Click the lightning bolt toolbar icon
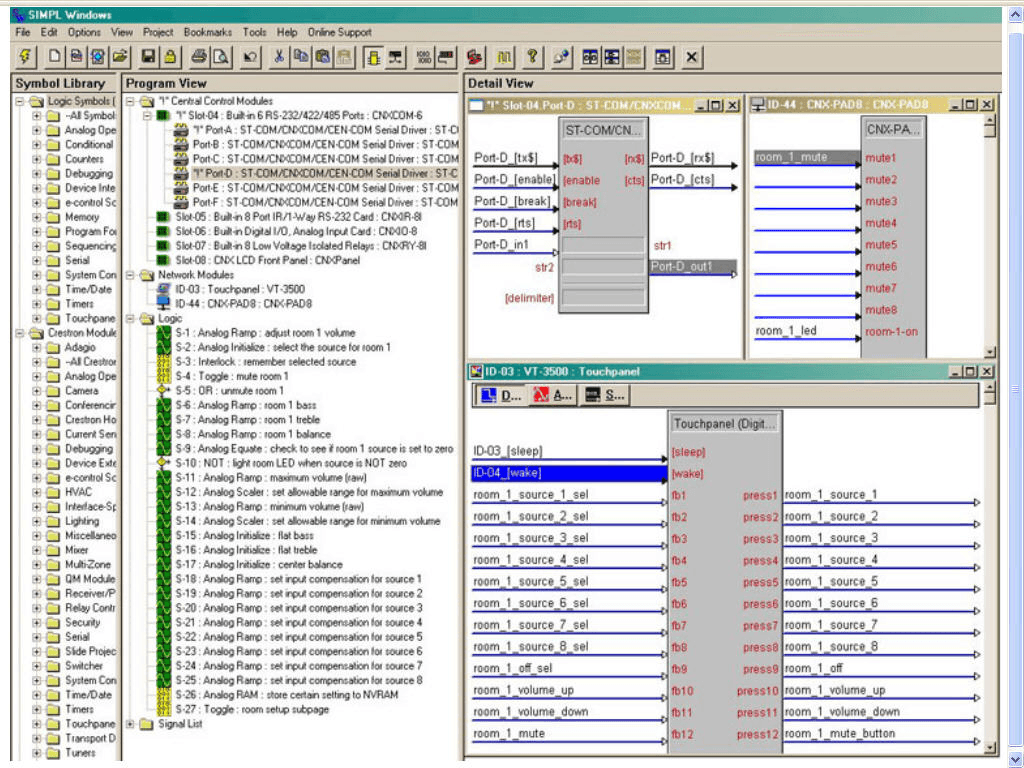 (25, 57)
